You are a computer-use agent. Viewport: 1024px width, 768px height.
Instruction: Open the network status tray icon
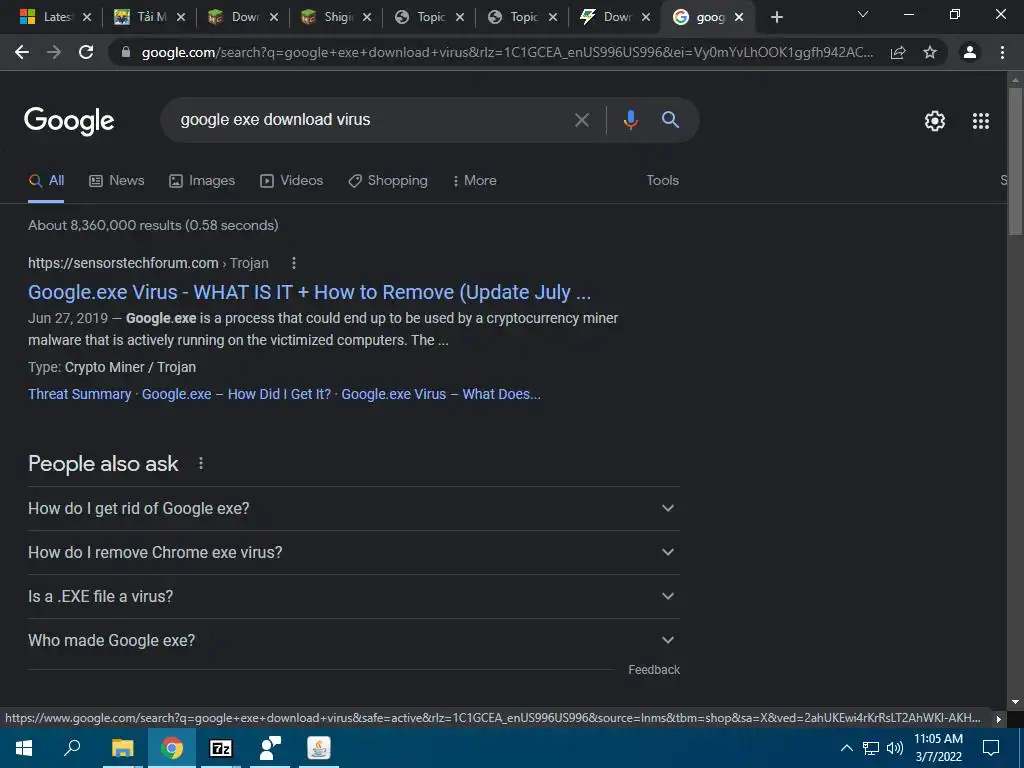tap(871, 748)
